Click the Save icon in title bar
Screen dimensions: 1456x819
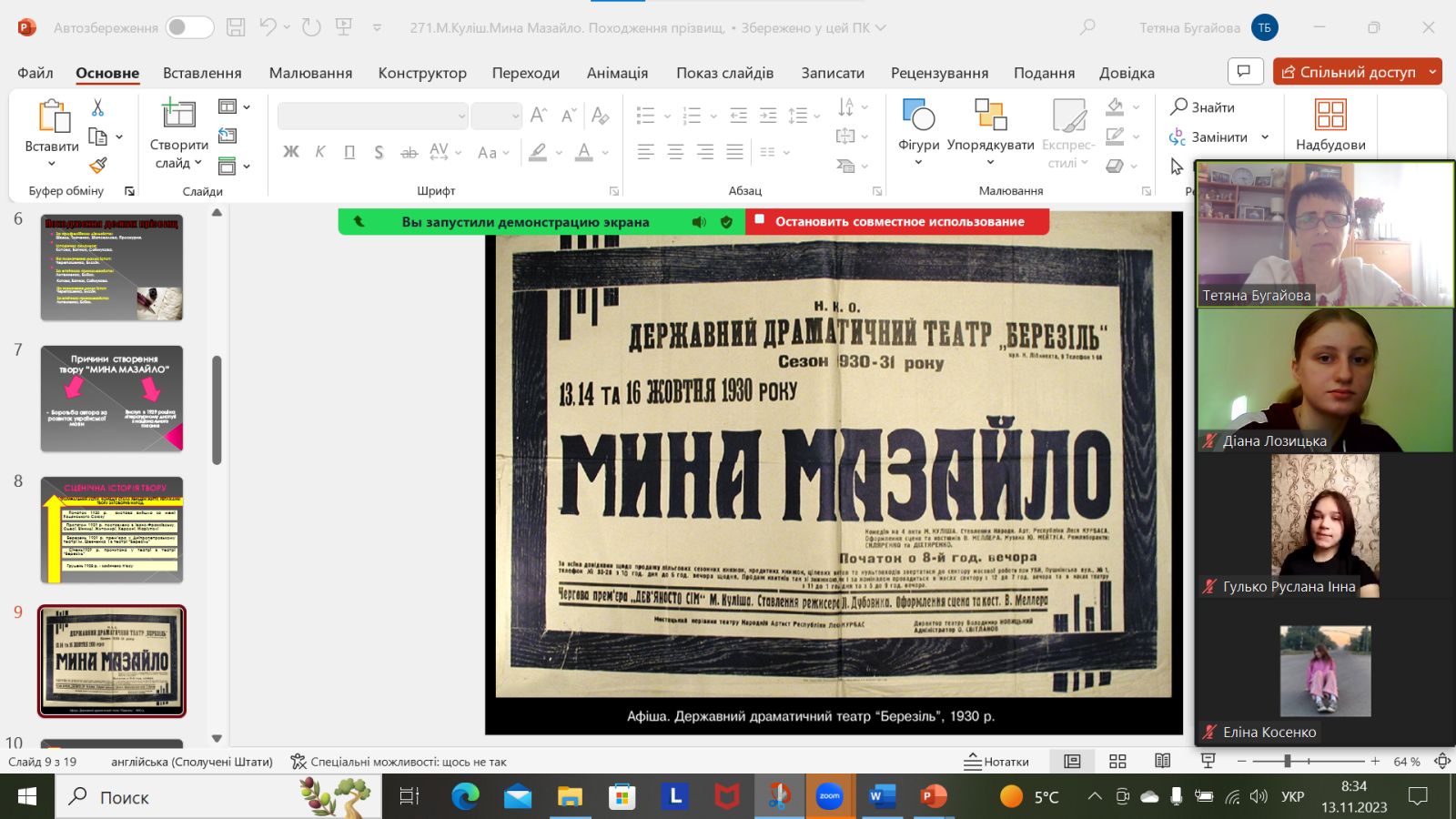point(236,27)
